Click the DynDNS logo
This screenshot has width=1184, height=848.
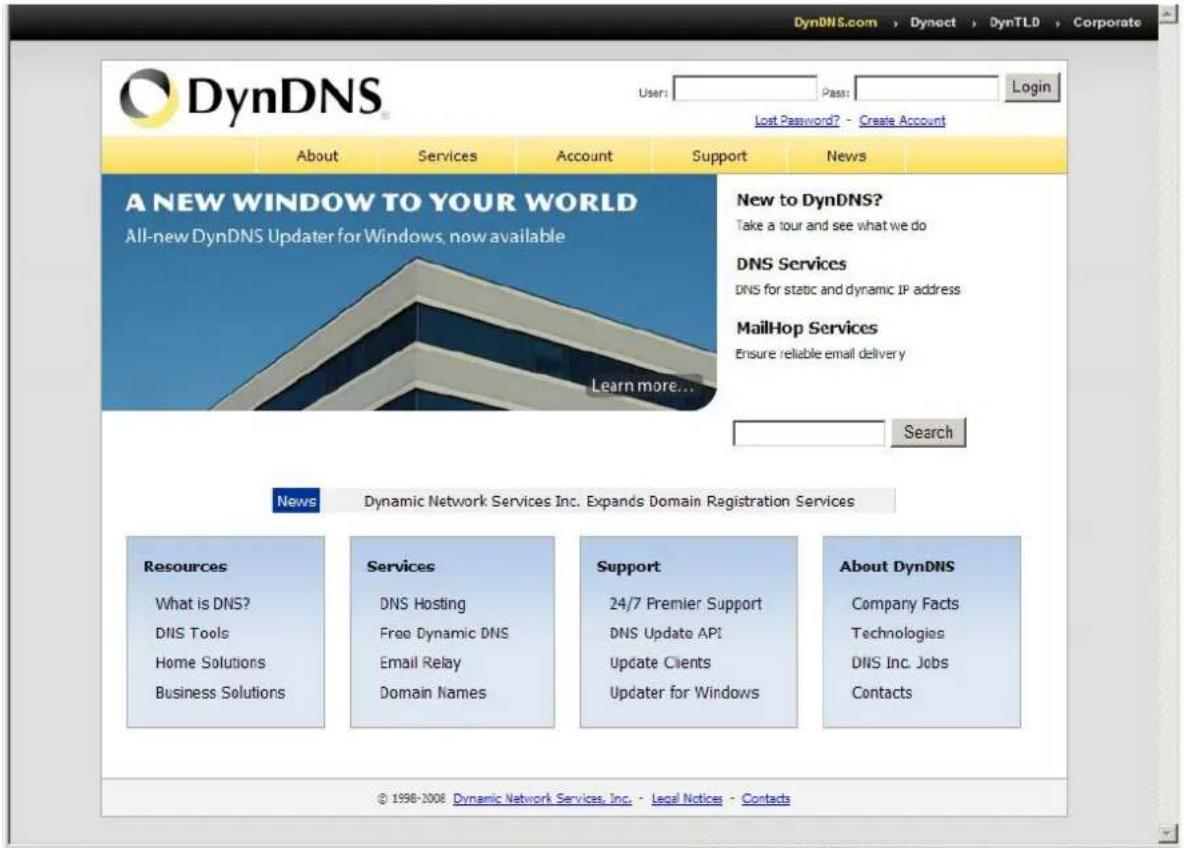253,98
